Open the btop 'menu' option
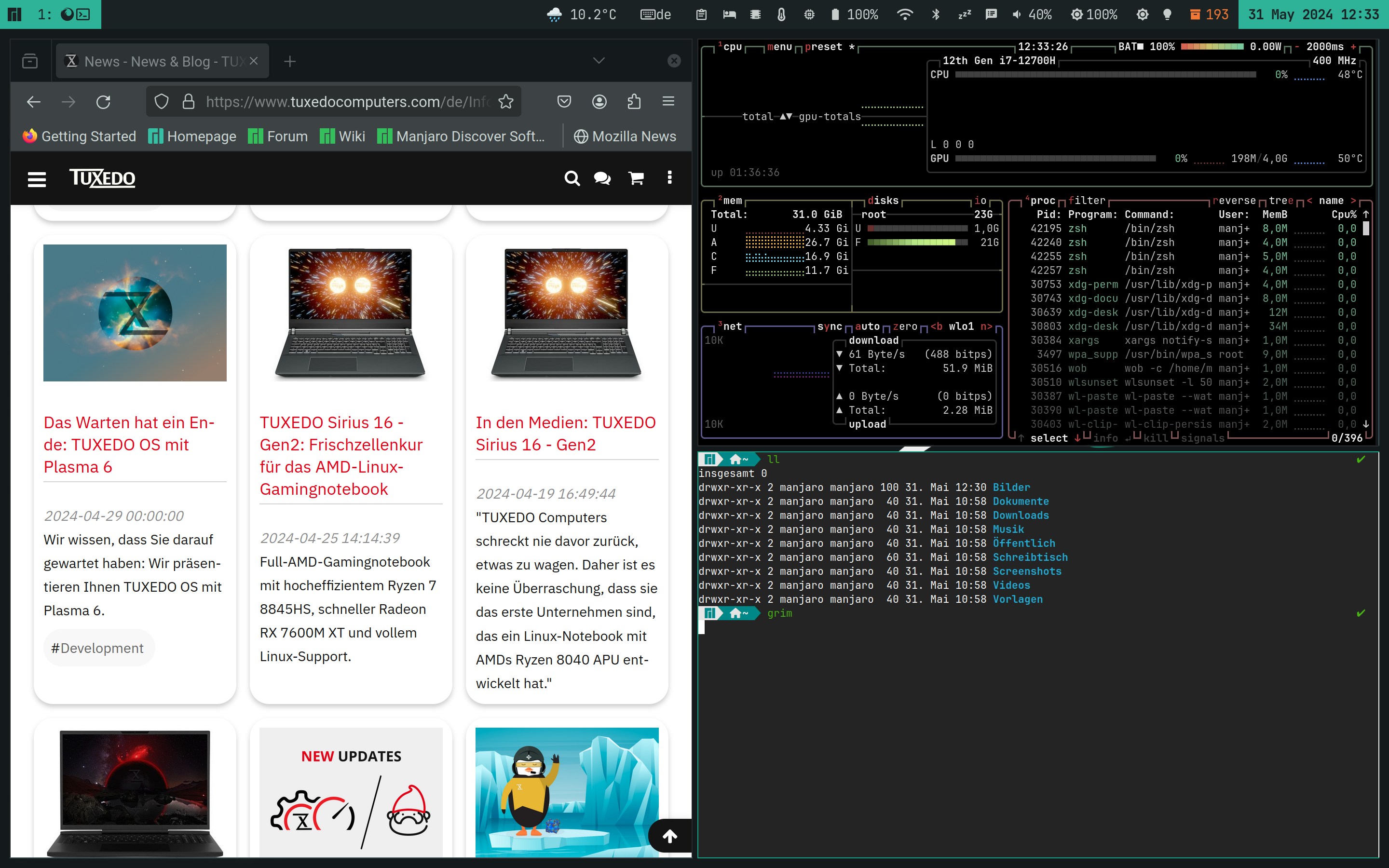The width and height of the screenshot is (1389, 868). (x=779, y=46)
